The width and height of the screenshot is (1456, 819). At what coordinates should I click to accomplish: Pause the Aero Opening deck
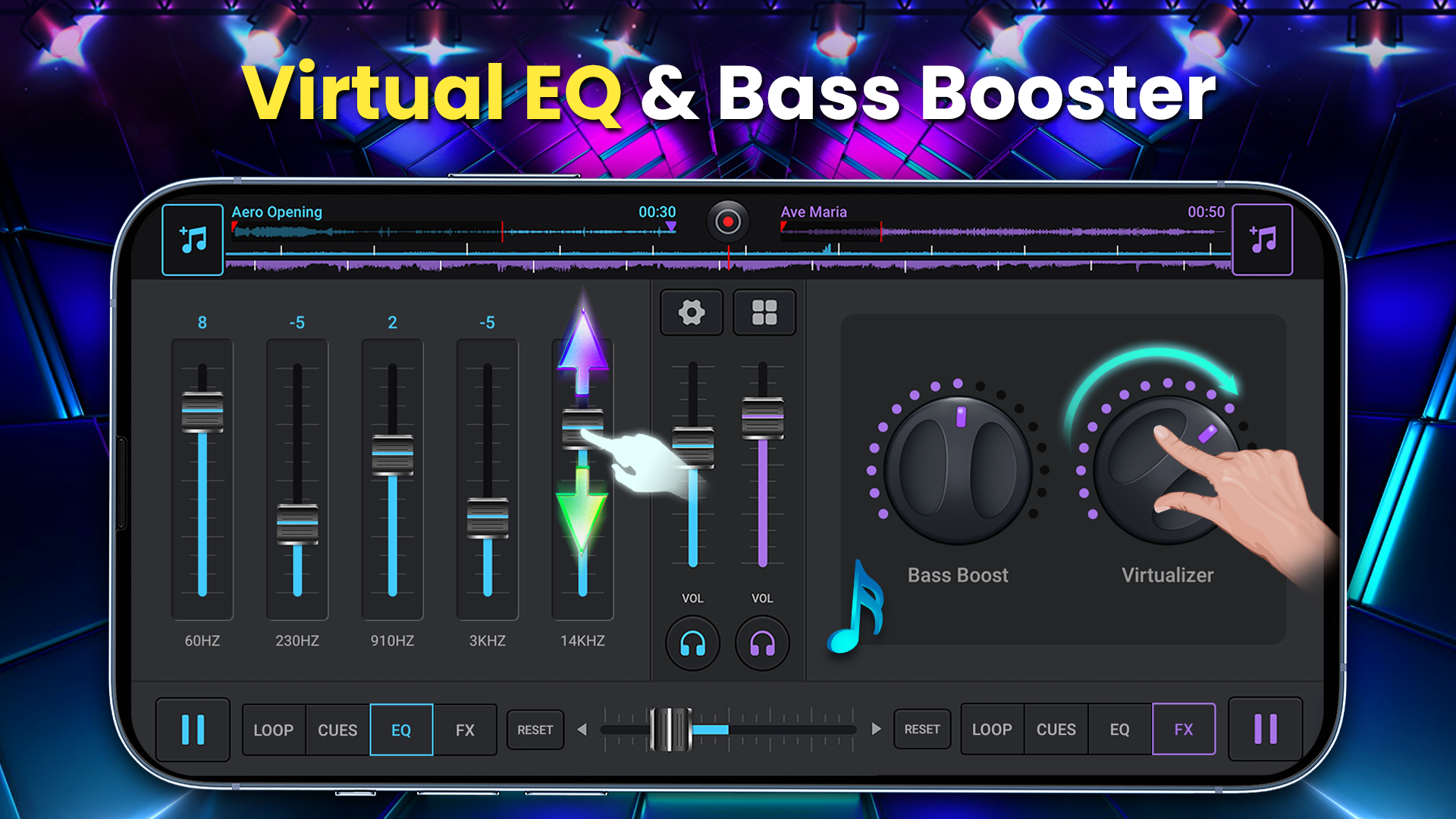click(x=193, y=730)
